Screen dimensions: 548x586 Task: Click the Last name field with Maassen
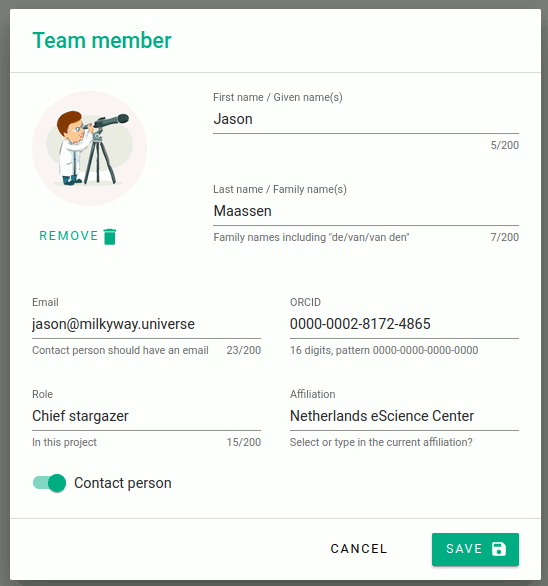(366, 211)
